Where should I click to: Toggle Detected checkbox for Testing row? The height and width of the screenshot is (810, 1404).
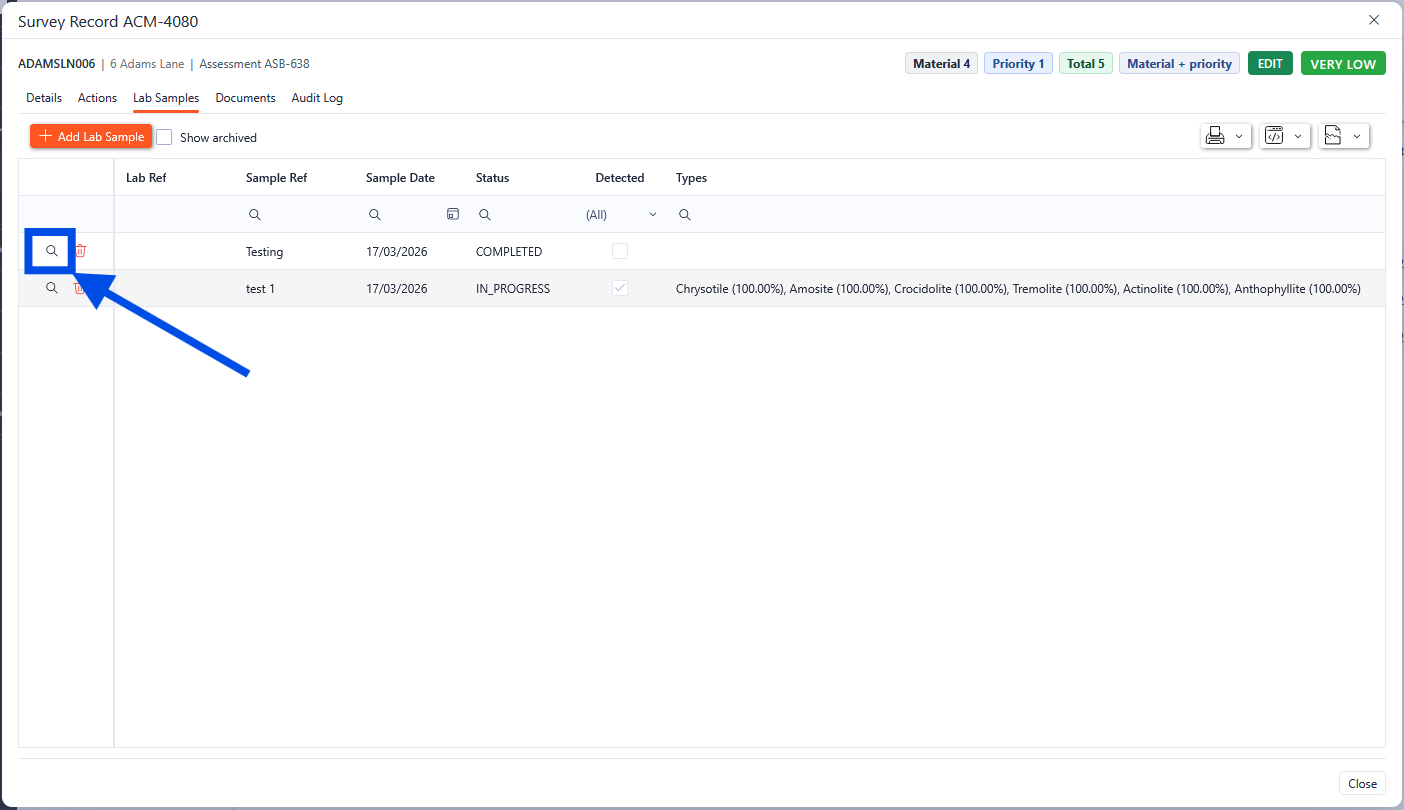[620, 251]
